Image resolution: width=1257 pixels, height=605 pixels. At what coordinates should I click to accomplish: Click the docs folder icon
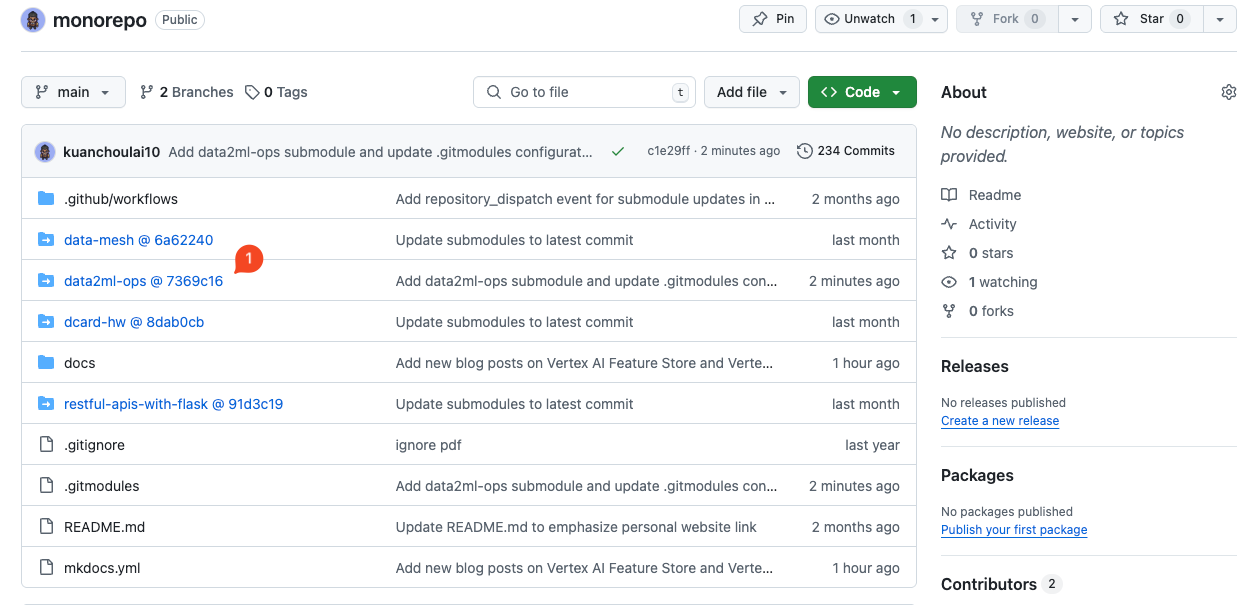click(x=46, y=362)
